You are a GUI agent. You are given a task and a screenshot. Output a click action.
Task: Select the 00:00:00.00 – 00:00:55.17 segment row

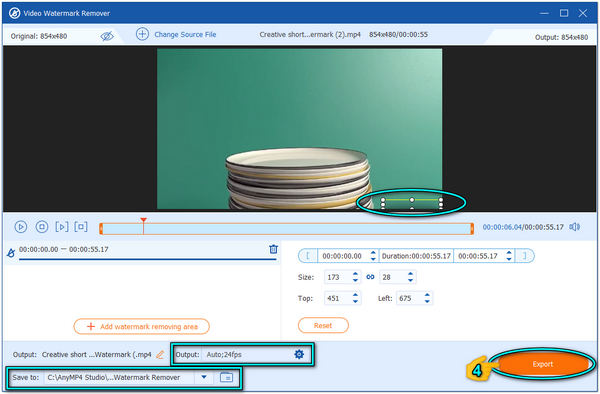(x=142, y=252)
